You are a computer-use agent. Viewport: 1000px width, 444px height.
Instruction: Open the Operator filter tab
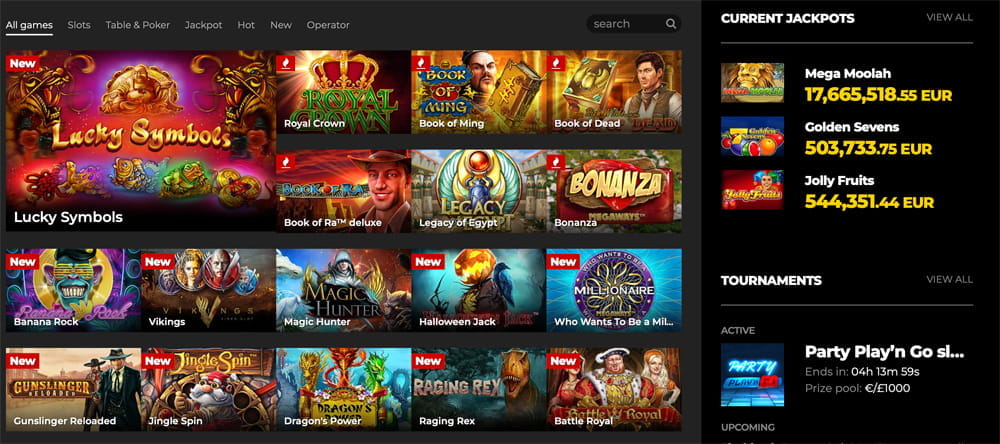click(x=328, y=25)
